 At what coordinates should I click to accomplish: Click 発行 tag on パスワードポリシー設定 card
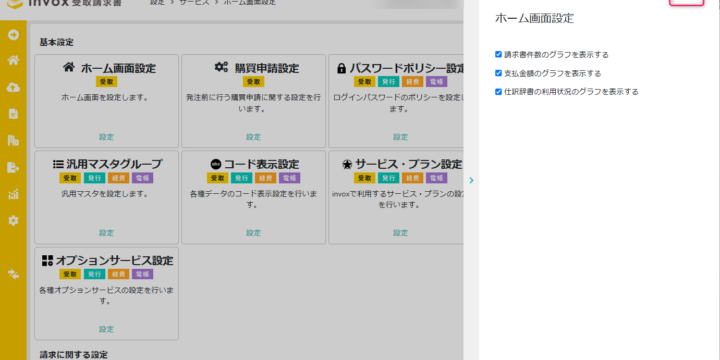(x=388, y=82)
